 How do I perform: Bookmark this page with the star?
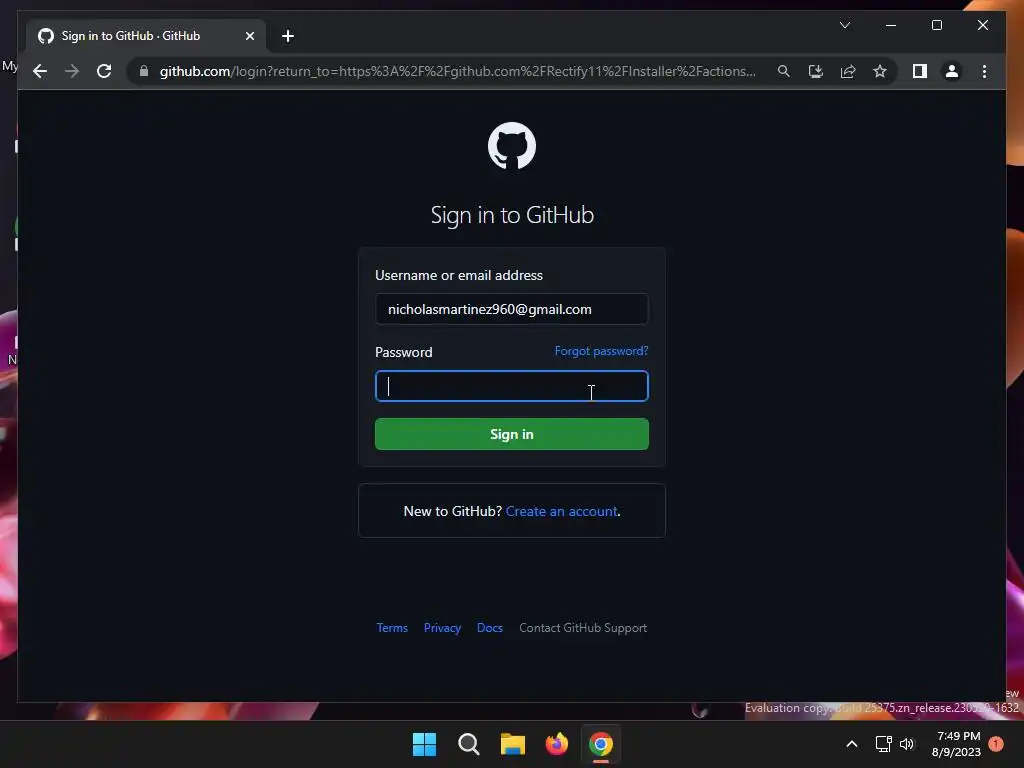(880, 71)
